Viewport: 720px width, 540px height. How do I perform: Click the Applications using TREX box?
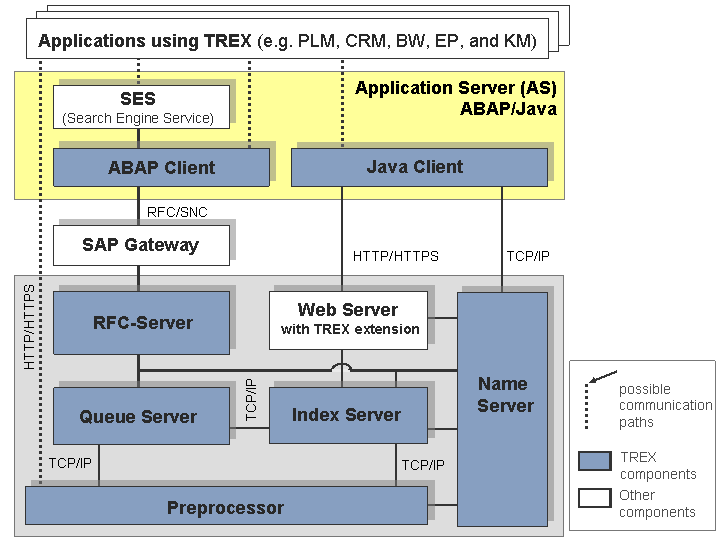(x=287, y=39)
